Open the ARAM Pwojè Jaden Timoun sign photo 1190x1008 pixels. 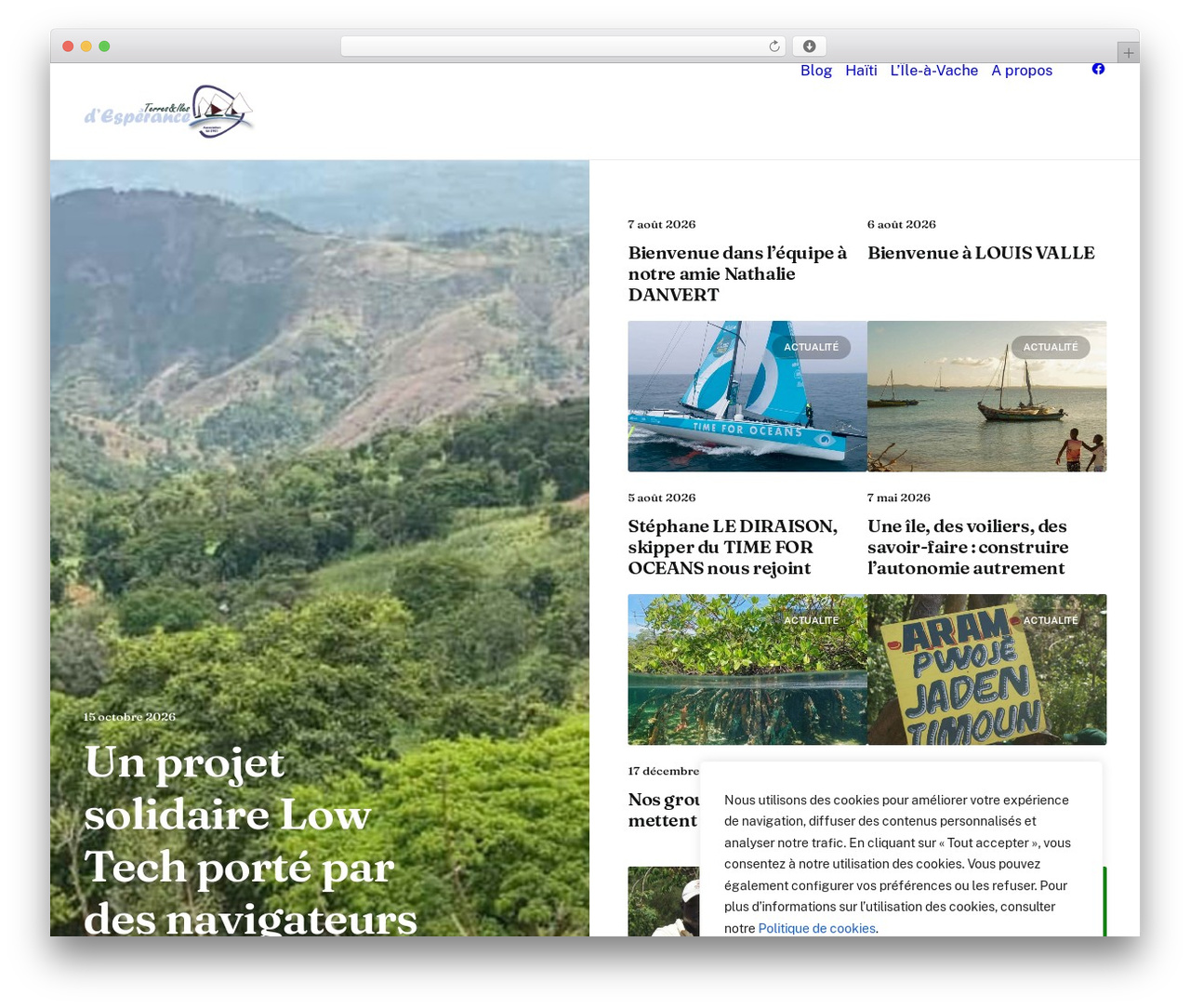click(986, 670)
